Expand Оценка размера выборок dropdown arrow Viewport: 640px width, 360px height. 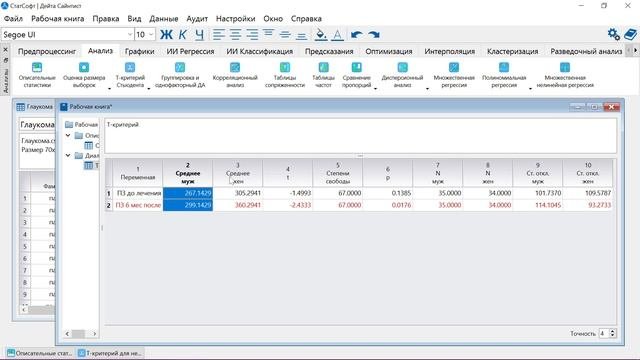pos(109,89)
